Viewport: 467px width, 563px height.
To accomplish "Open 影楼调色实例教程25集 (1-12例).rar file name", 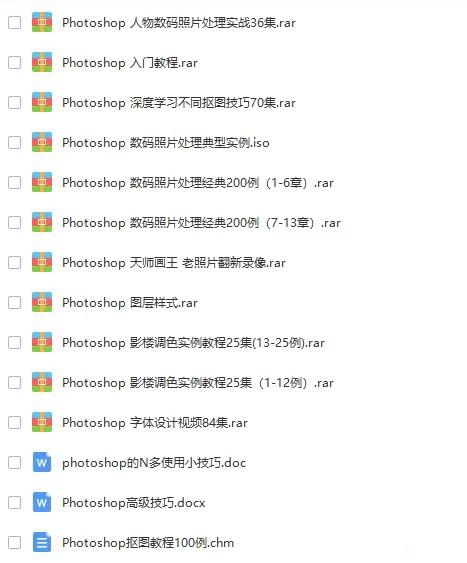I will [x=198, y=383].
